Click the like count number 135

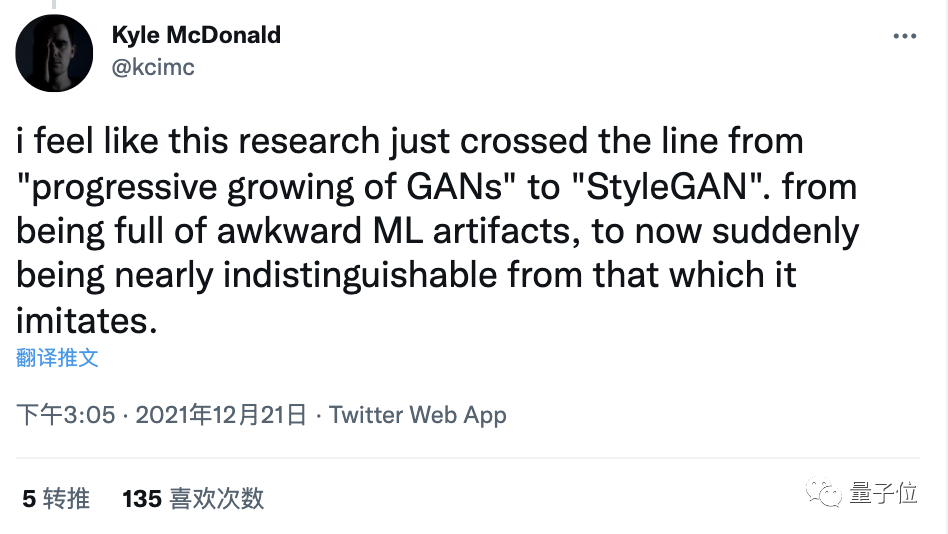(142, 497)
